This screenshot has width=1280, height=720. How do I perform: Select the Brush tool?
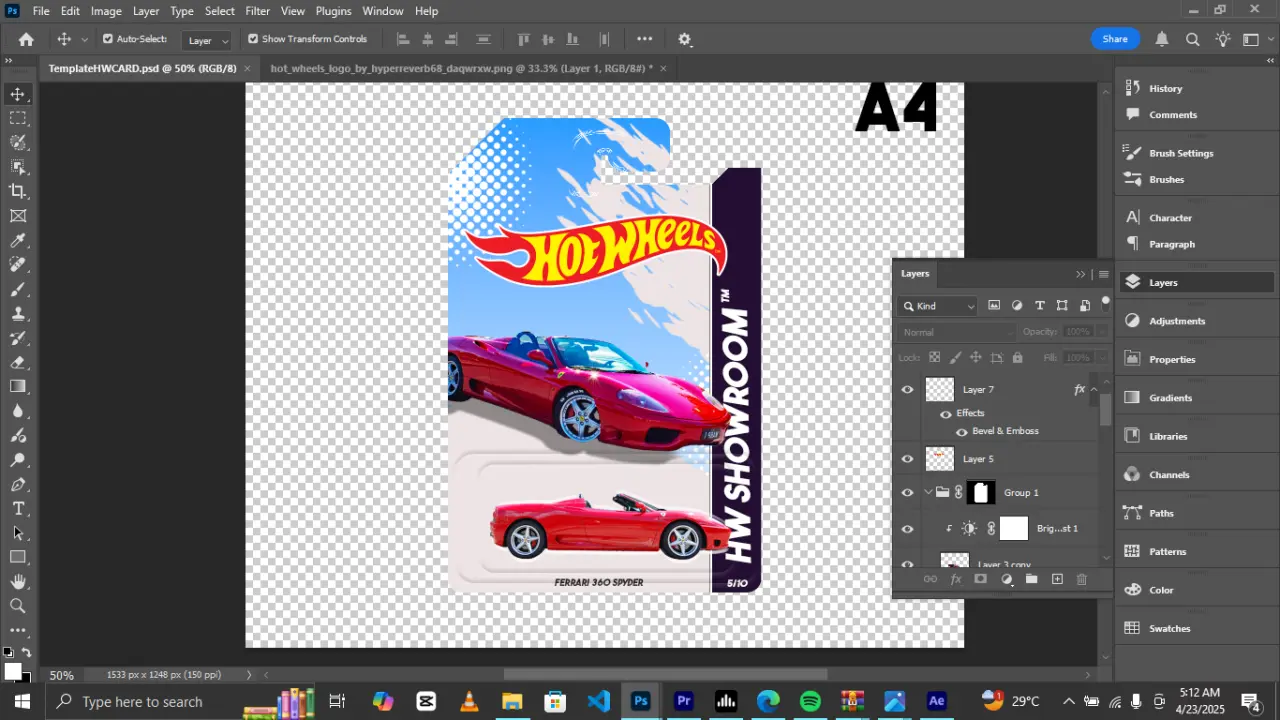[x=18, y=290]
